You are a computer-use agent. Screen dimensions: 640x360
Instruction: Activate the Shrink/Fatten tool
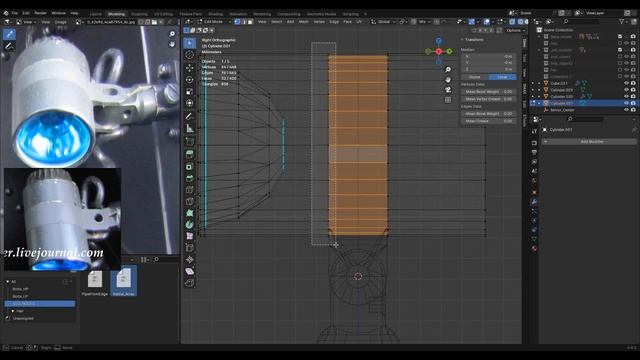point(190,260)
